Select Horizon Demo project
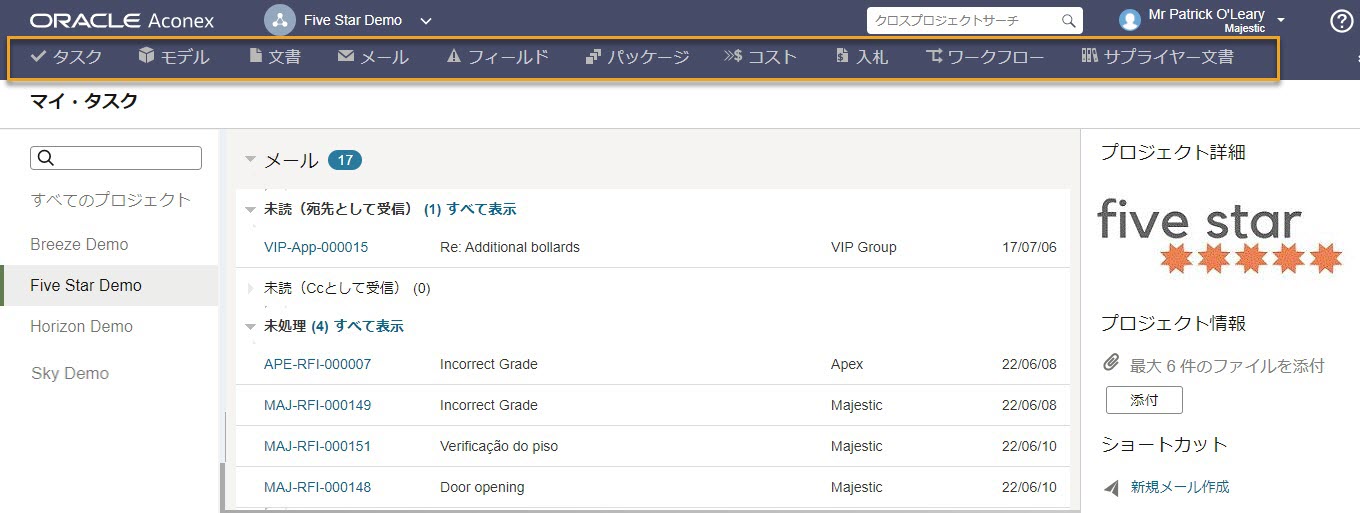 81,326
